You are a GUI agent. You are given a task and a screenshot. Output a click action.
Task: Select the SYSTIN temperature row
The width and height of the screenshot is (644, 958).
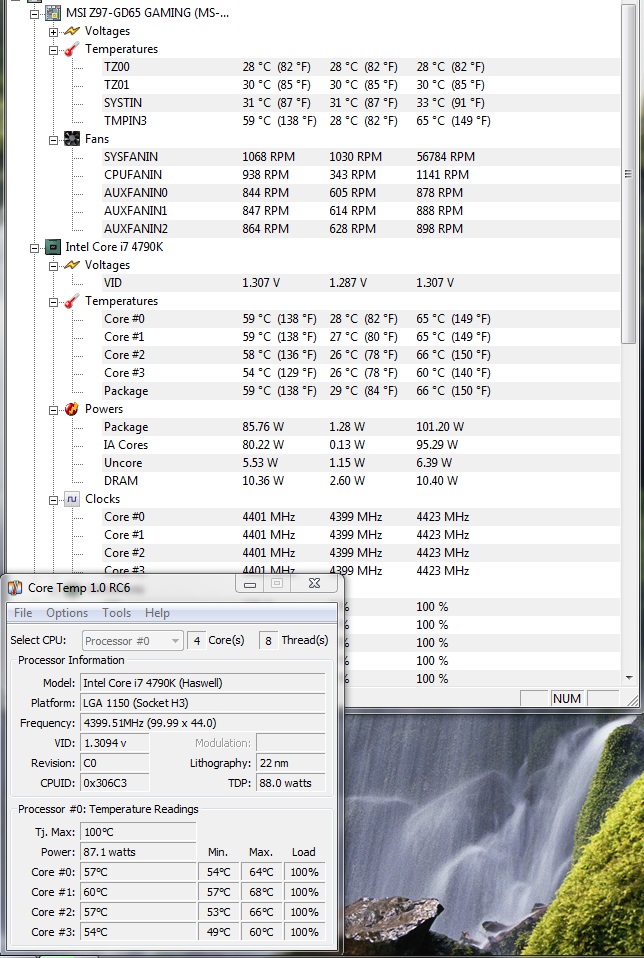point(360,103)
